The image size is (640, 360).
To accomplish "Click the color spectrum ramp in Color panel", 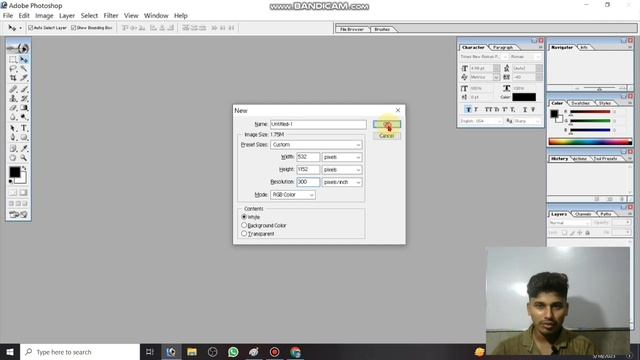I will [590, 142].
